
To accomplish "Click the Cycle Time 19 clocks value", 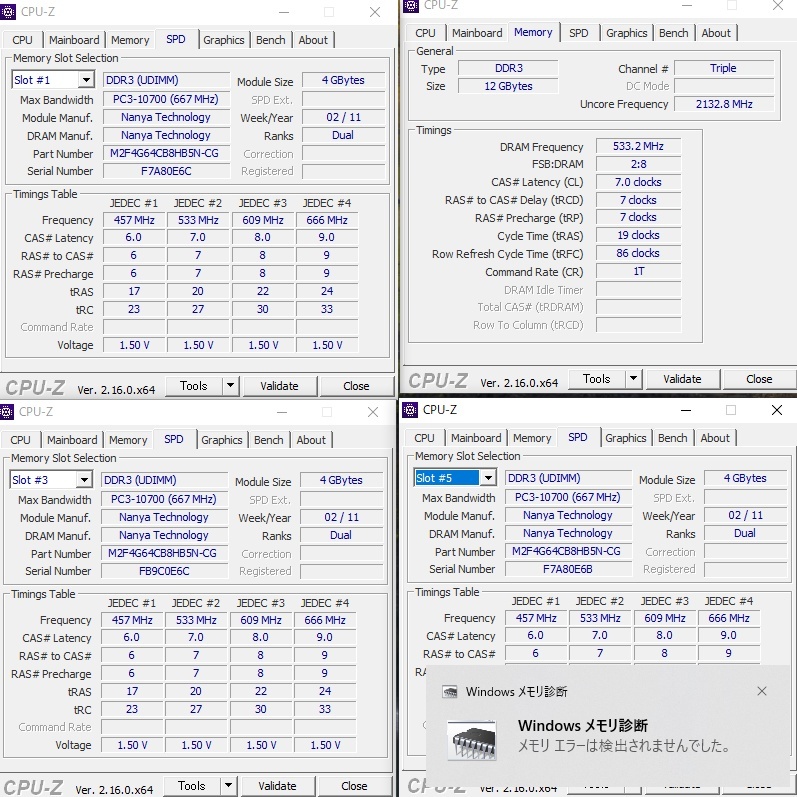I will pos(638,235).
